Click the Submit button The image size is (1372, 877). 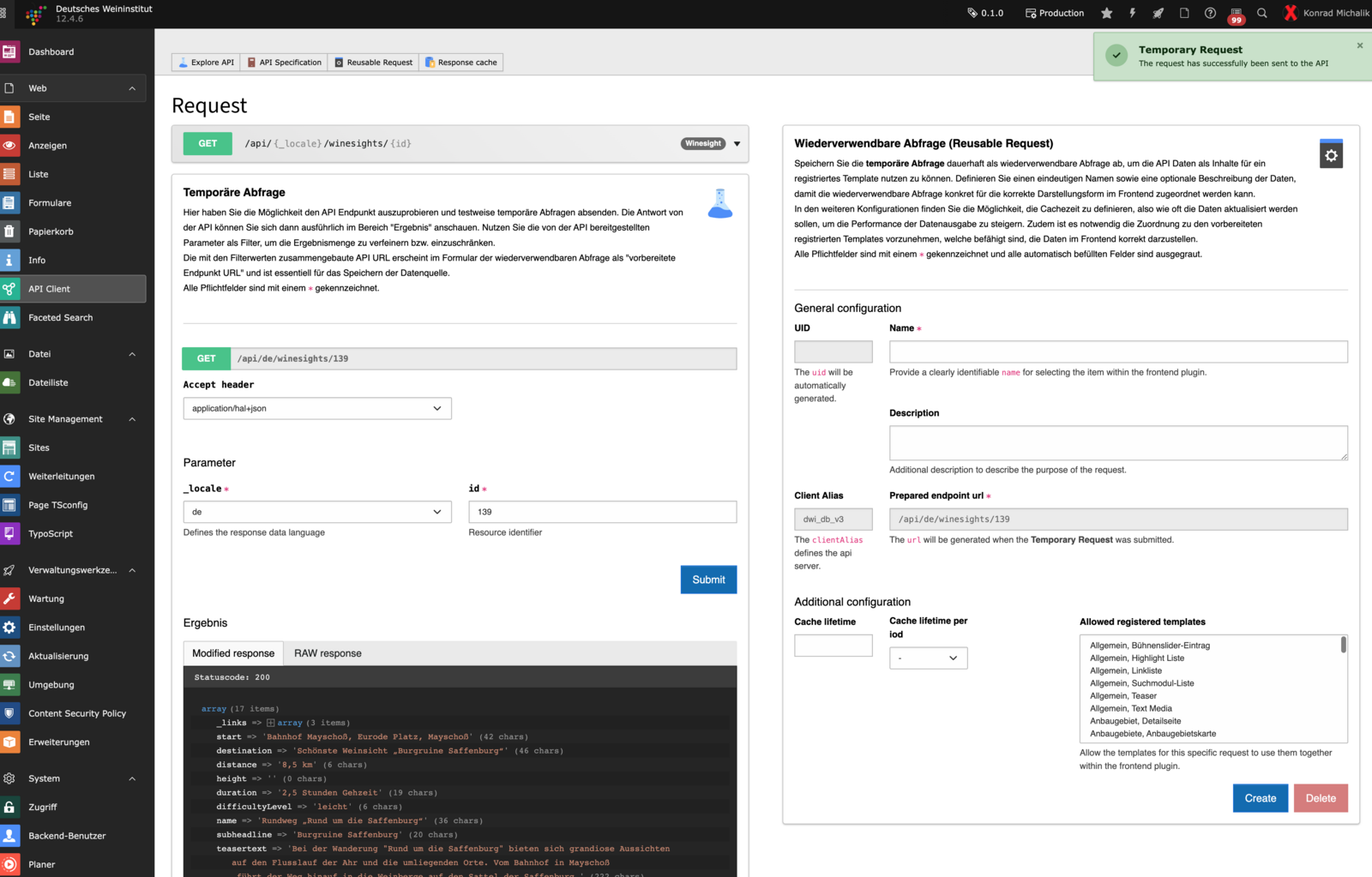tap(708, 580)
